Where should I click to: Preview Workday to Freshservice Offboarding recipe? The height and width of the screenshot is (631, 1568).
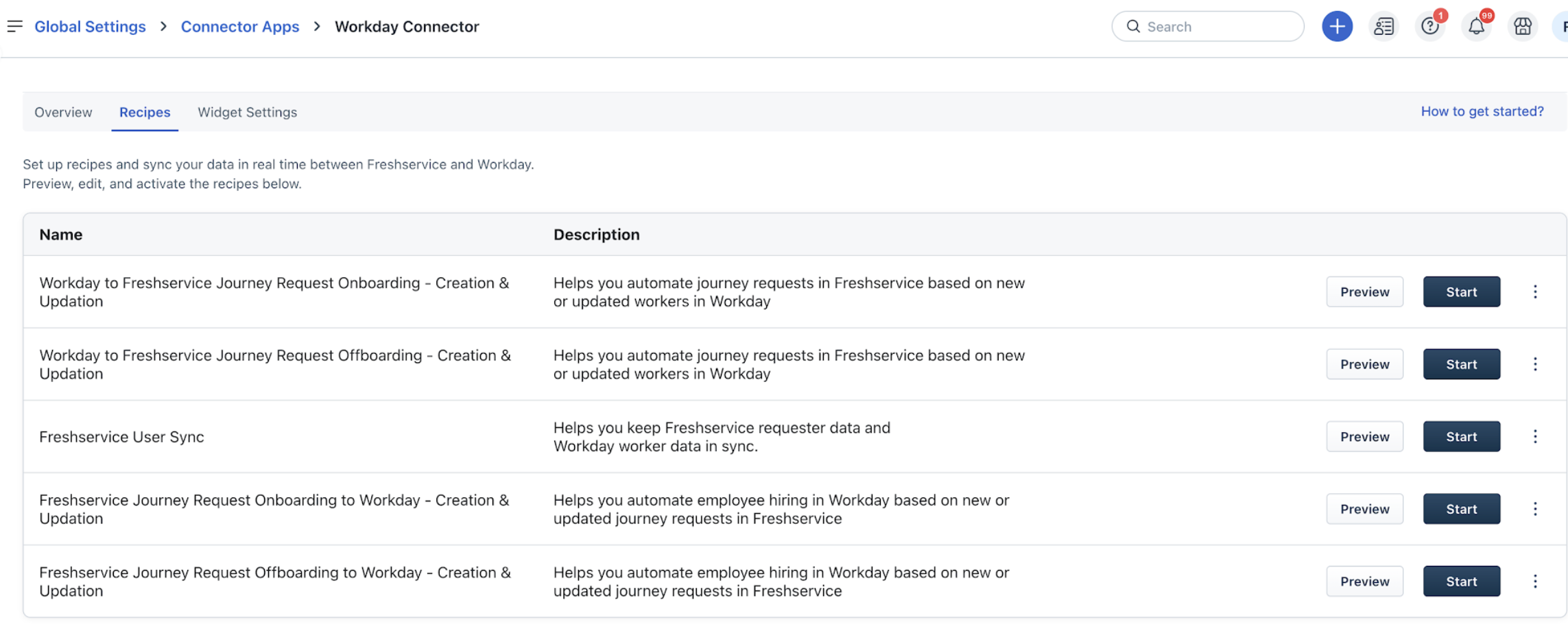[1364, 364]
